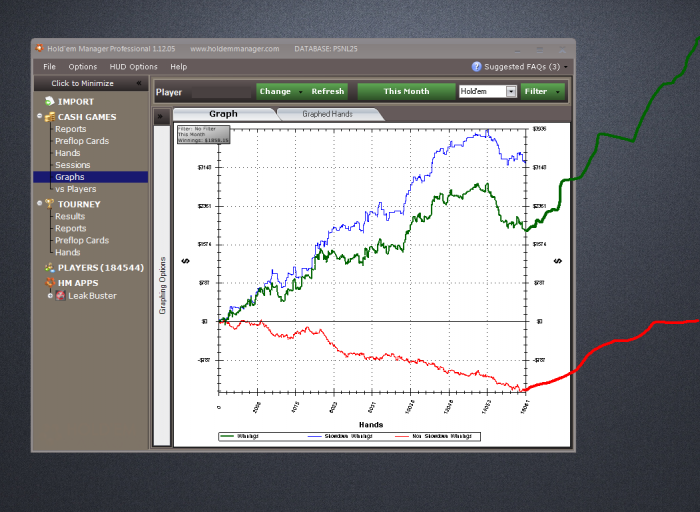The width and height of the screenshot is (700, 512).
Task: Click the LeakBuster app icon
Action: coord(61,296)
